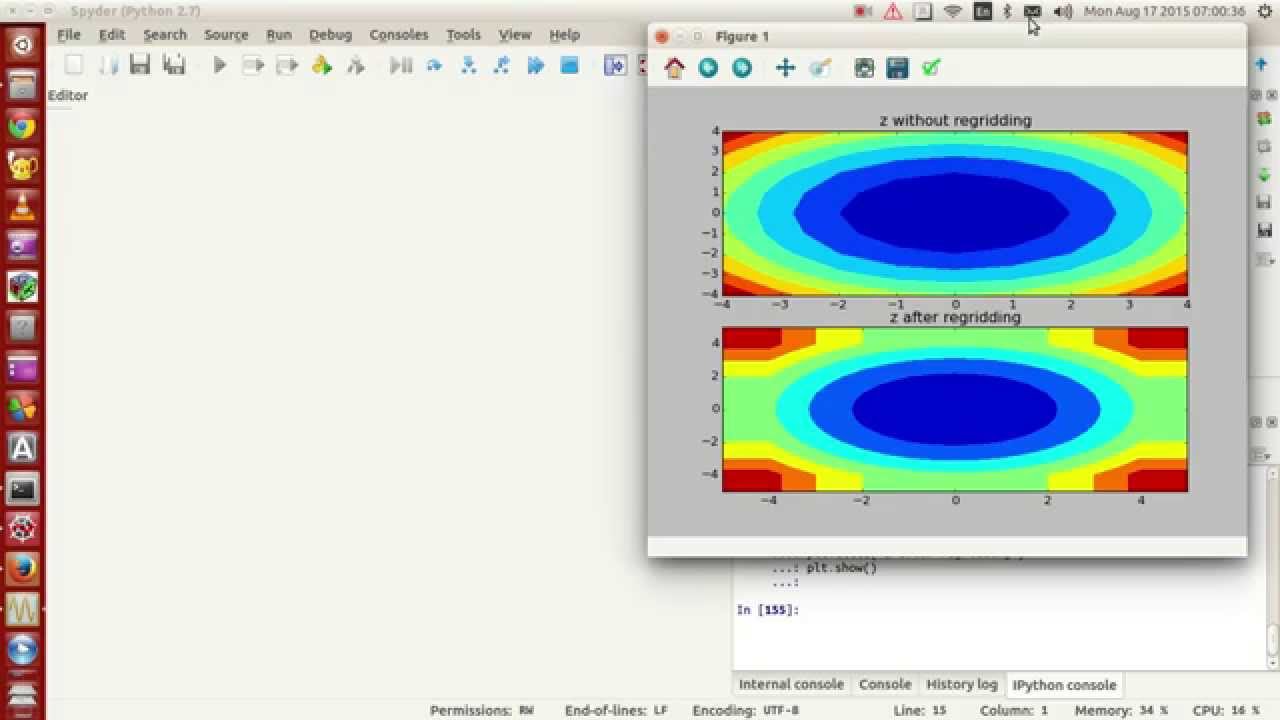Open the system gear menu at top right
Screen dimensions: 1280x720
[1265, 12]
